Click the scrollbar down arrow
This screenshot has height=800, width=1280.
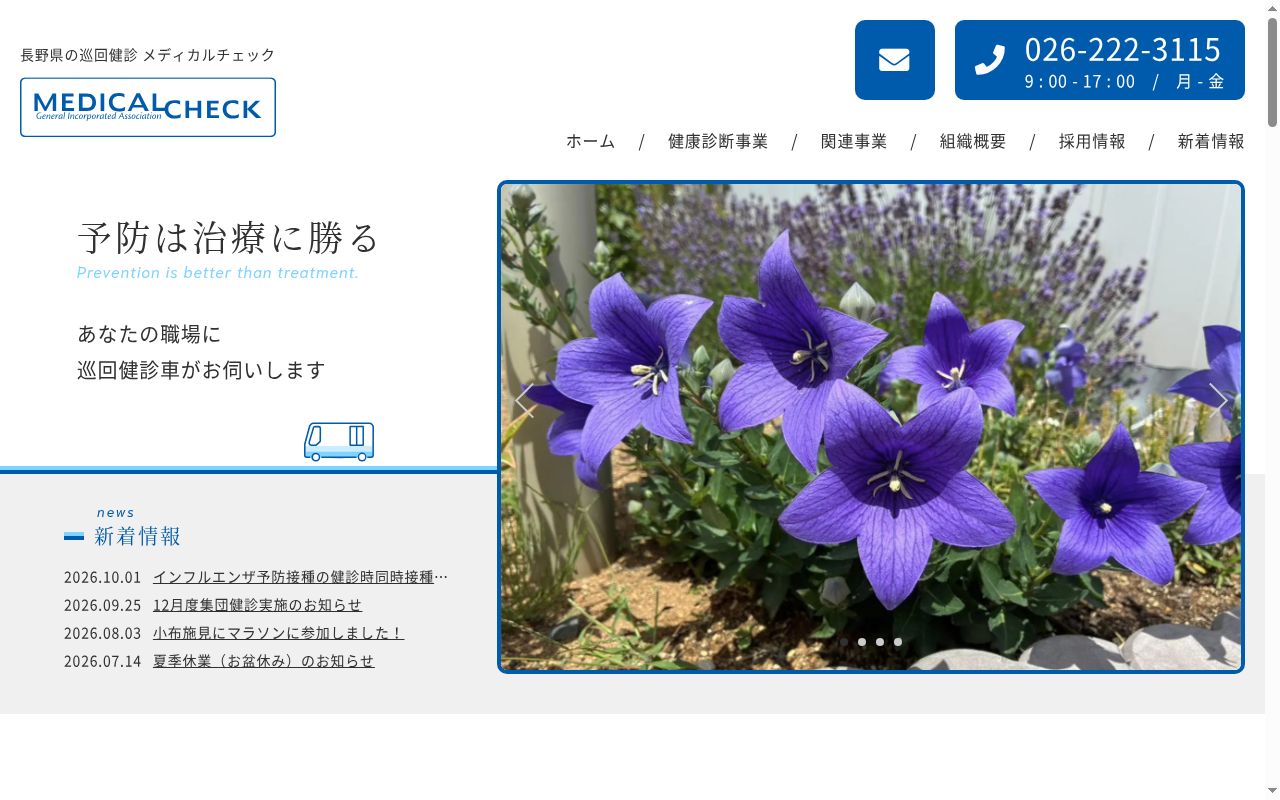pos(1272,791)
